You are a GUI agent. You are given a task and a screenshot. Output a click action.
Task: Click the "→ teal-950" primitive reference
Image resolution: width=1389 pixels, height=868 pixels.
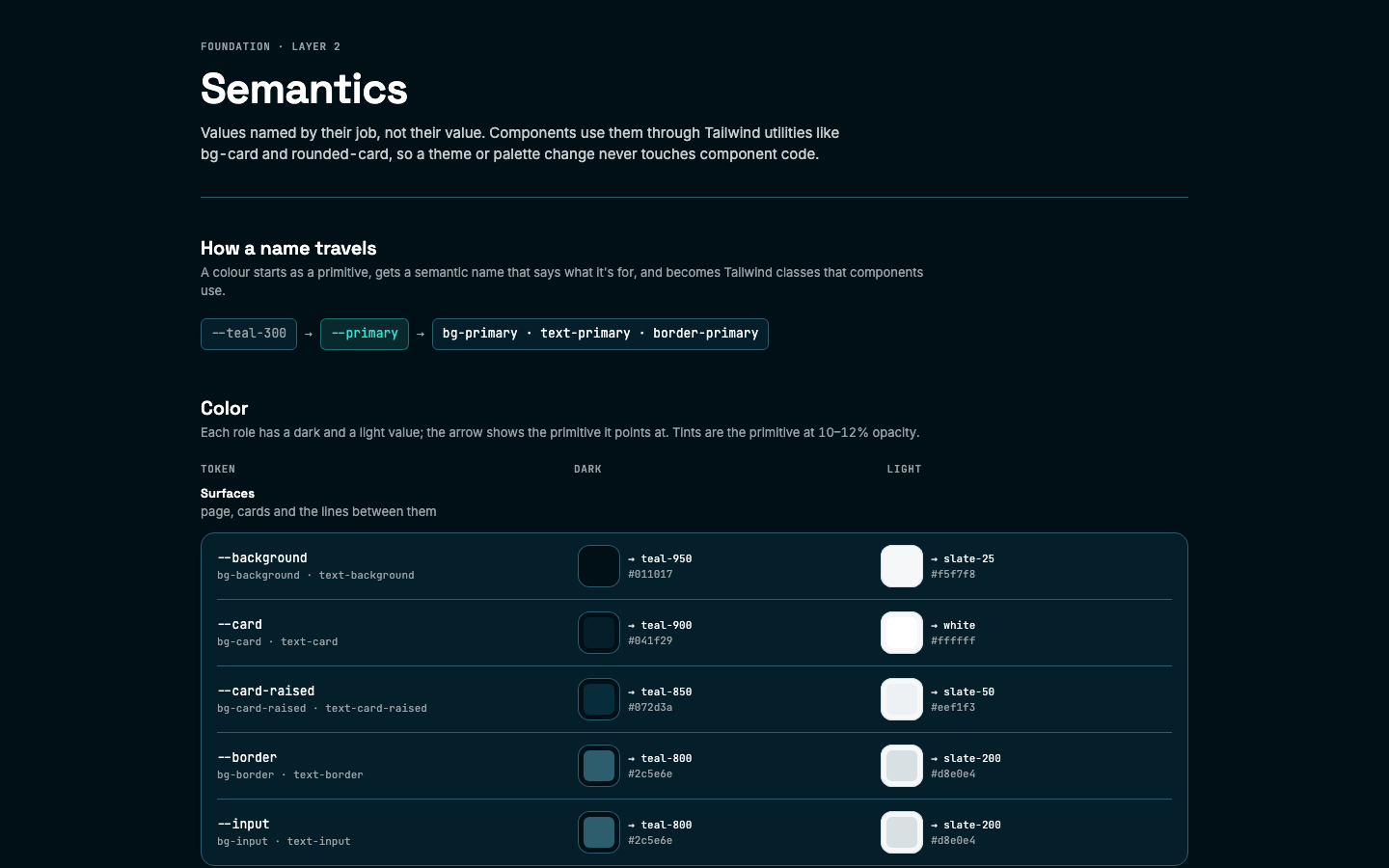660,558
